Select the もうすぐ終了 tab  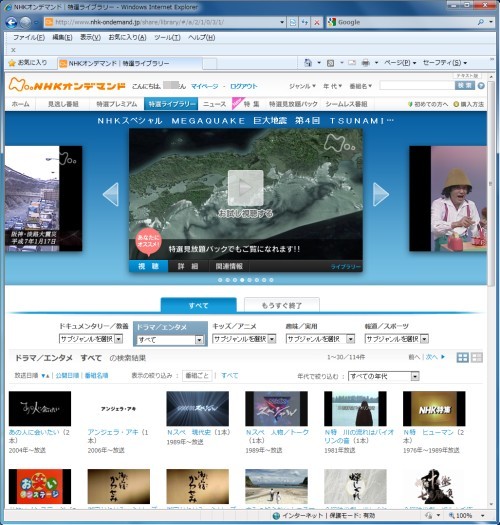(282, 305)
